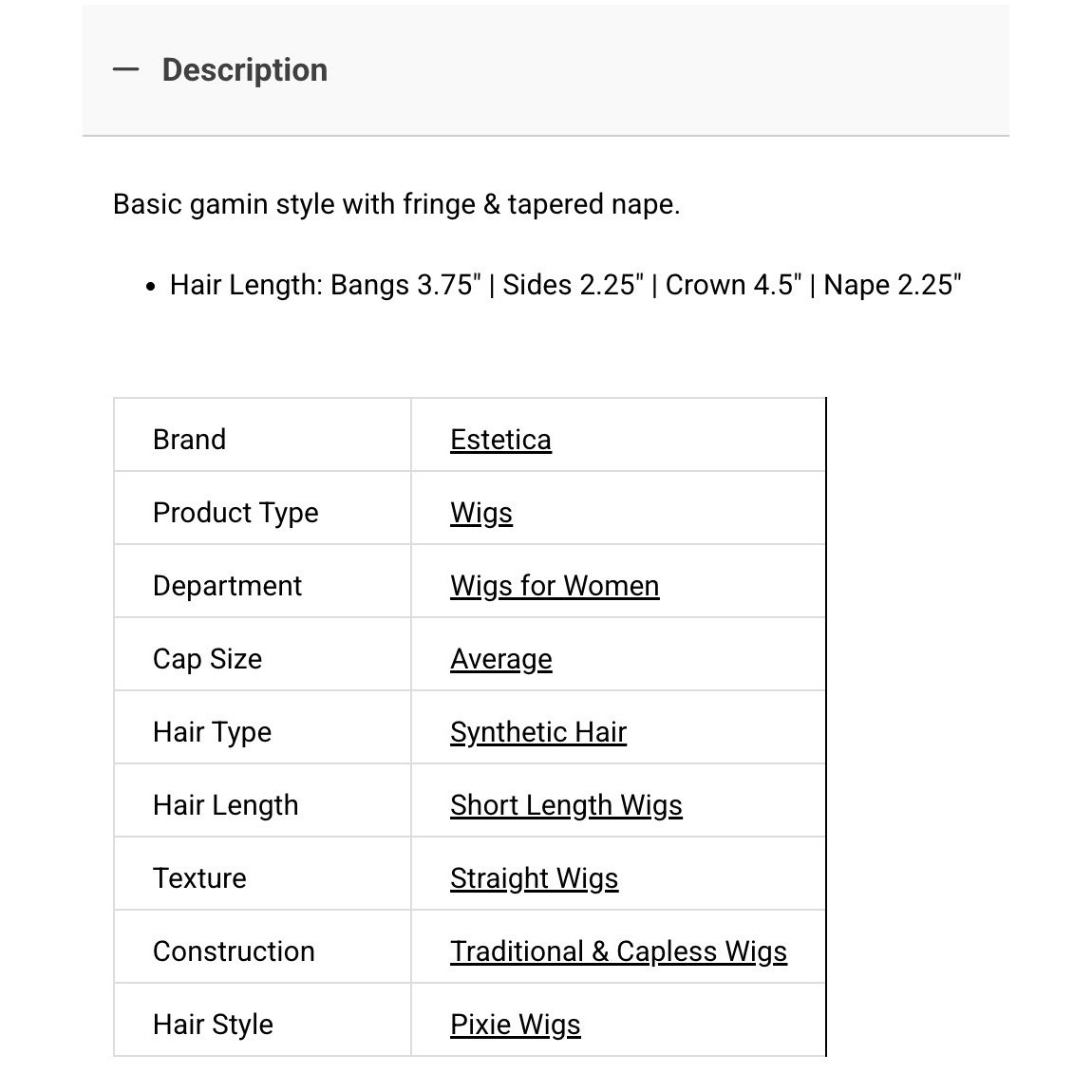Viewport: 1092px width, 1092px height.
Task: Click the Texture row label
Action: tap(199, 879)
